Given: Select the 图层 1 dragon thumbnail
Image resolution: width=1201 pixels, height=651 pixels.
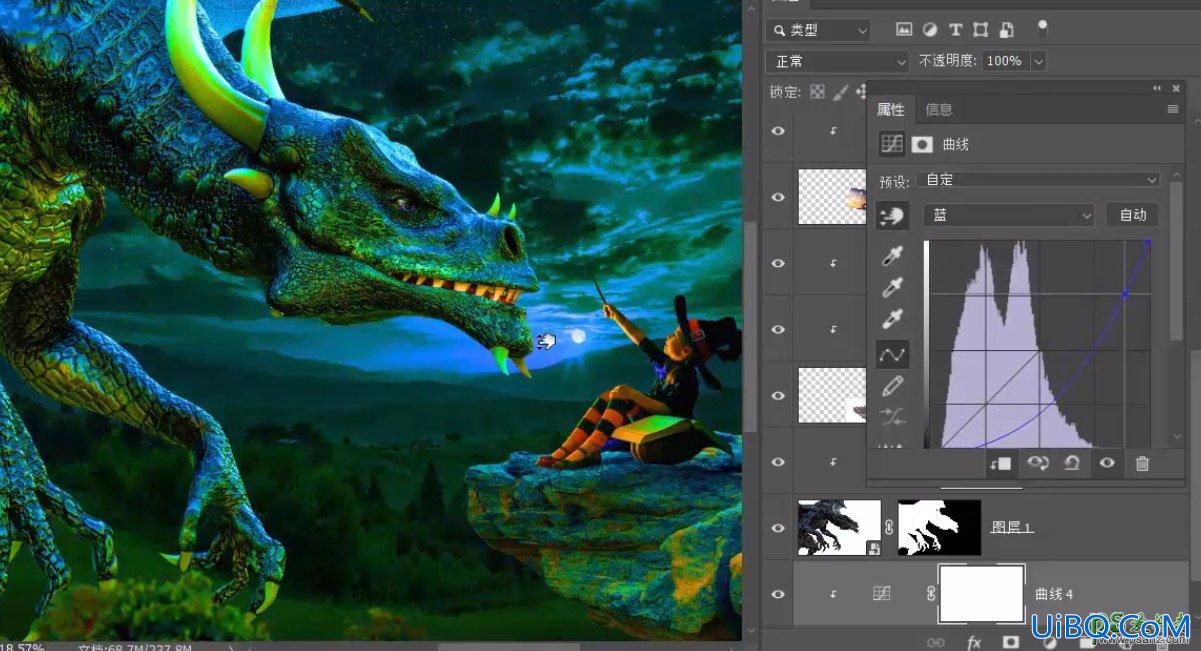Looking at the screenshot, I should (839, 528).
